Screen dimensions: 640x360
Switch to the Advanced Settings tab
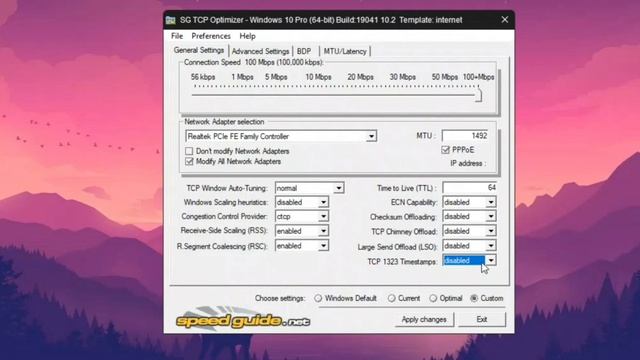260,51
